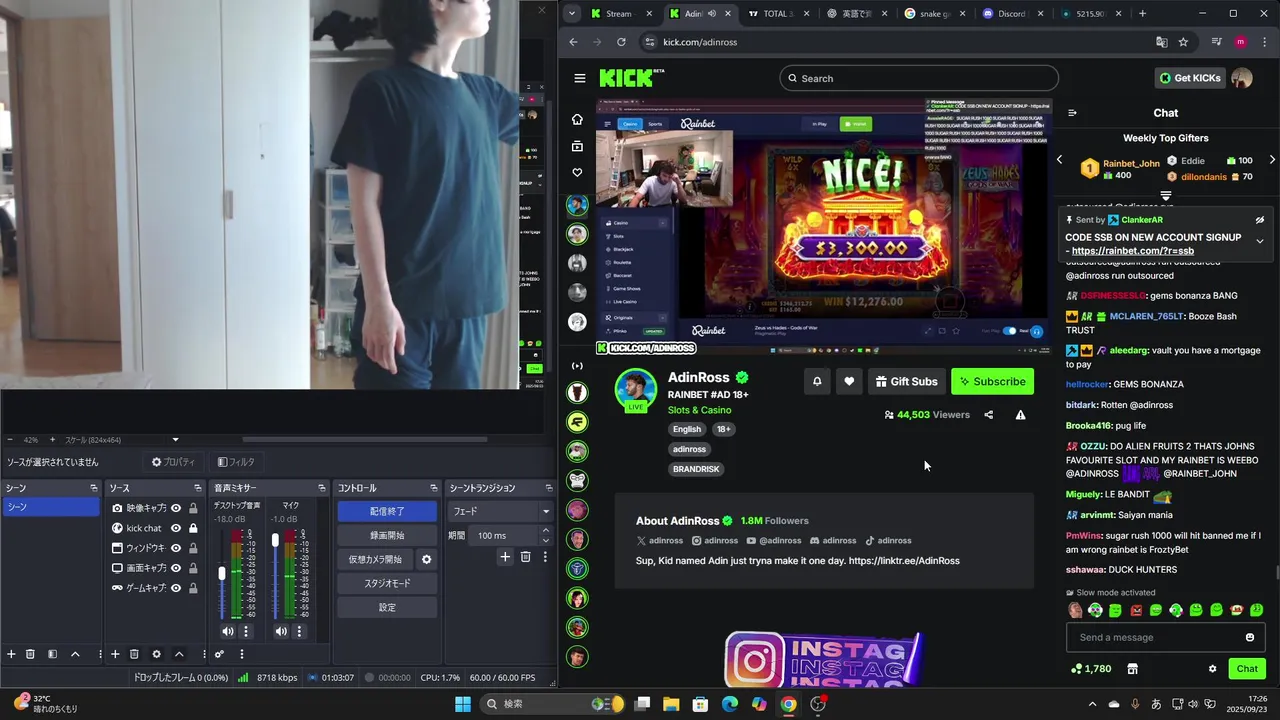Add a new scene with the plus icon
This screenshot has width=1280, height=720.
[x=12, y=654]
